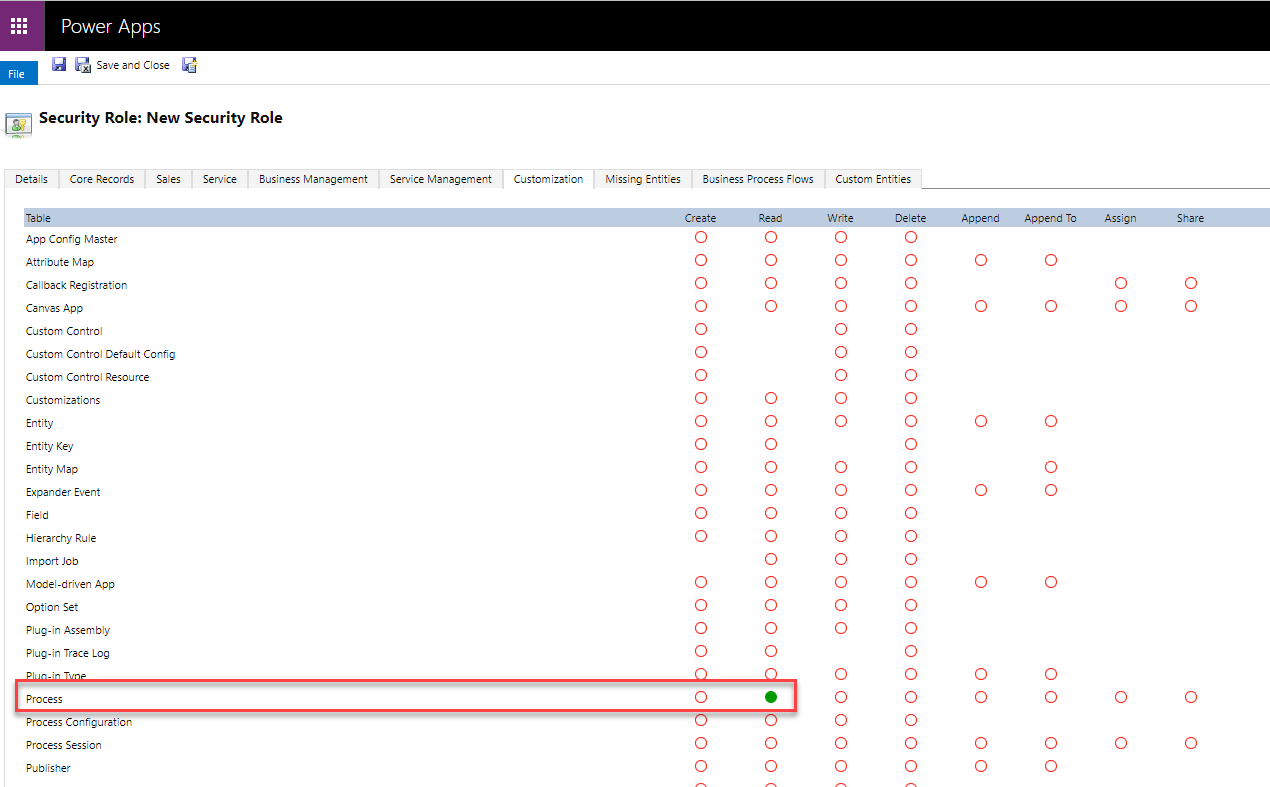The height and width of the screenshot is (787, 1270).
Task: Click the Save and Close disk icon
Action: pyautogui.click(x=83, y=65)
